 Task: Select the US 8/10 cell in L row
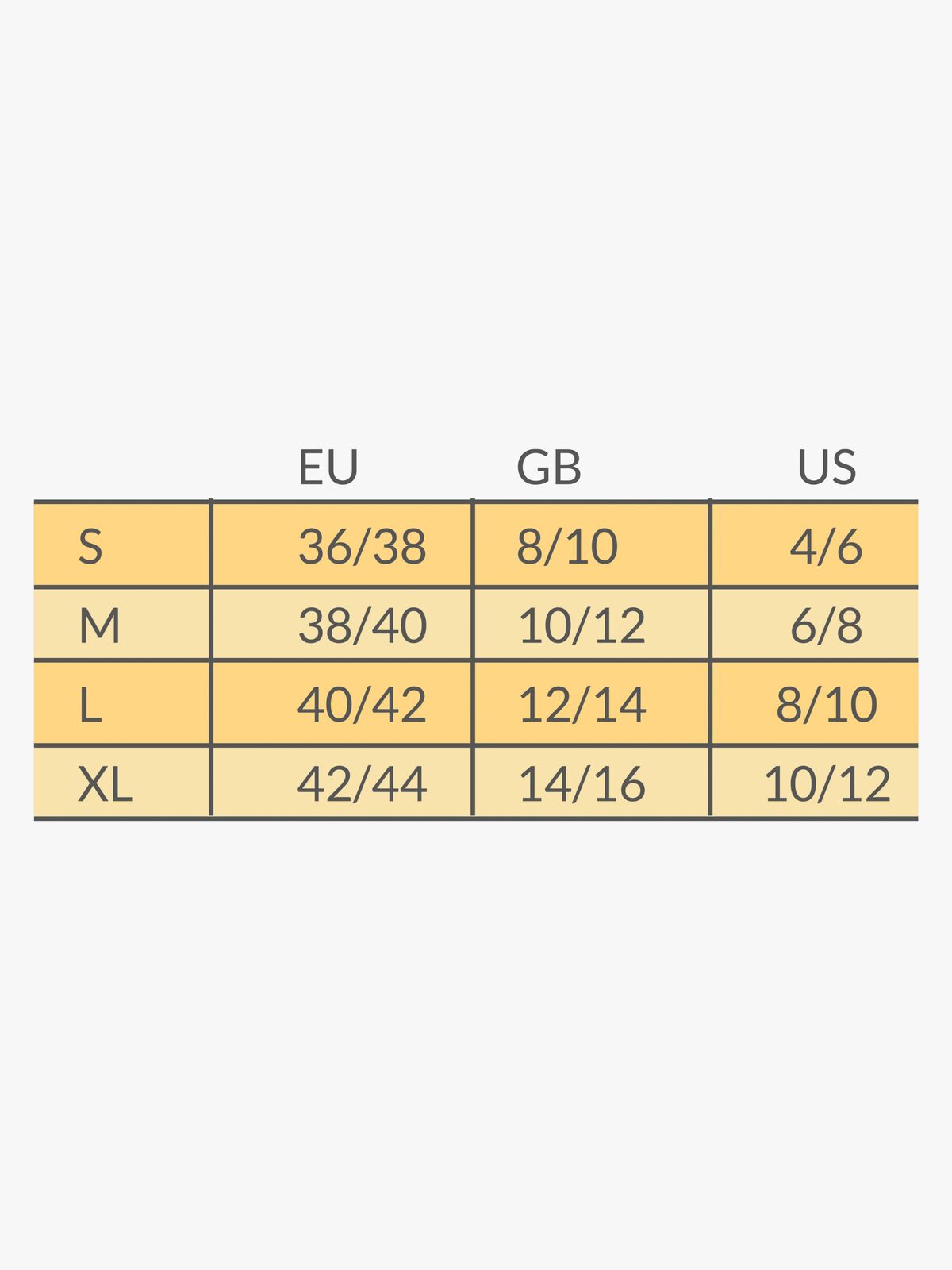(x=826, y=705)
